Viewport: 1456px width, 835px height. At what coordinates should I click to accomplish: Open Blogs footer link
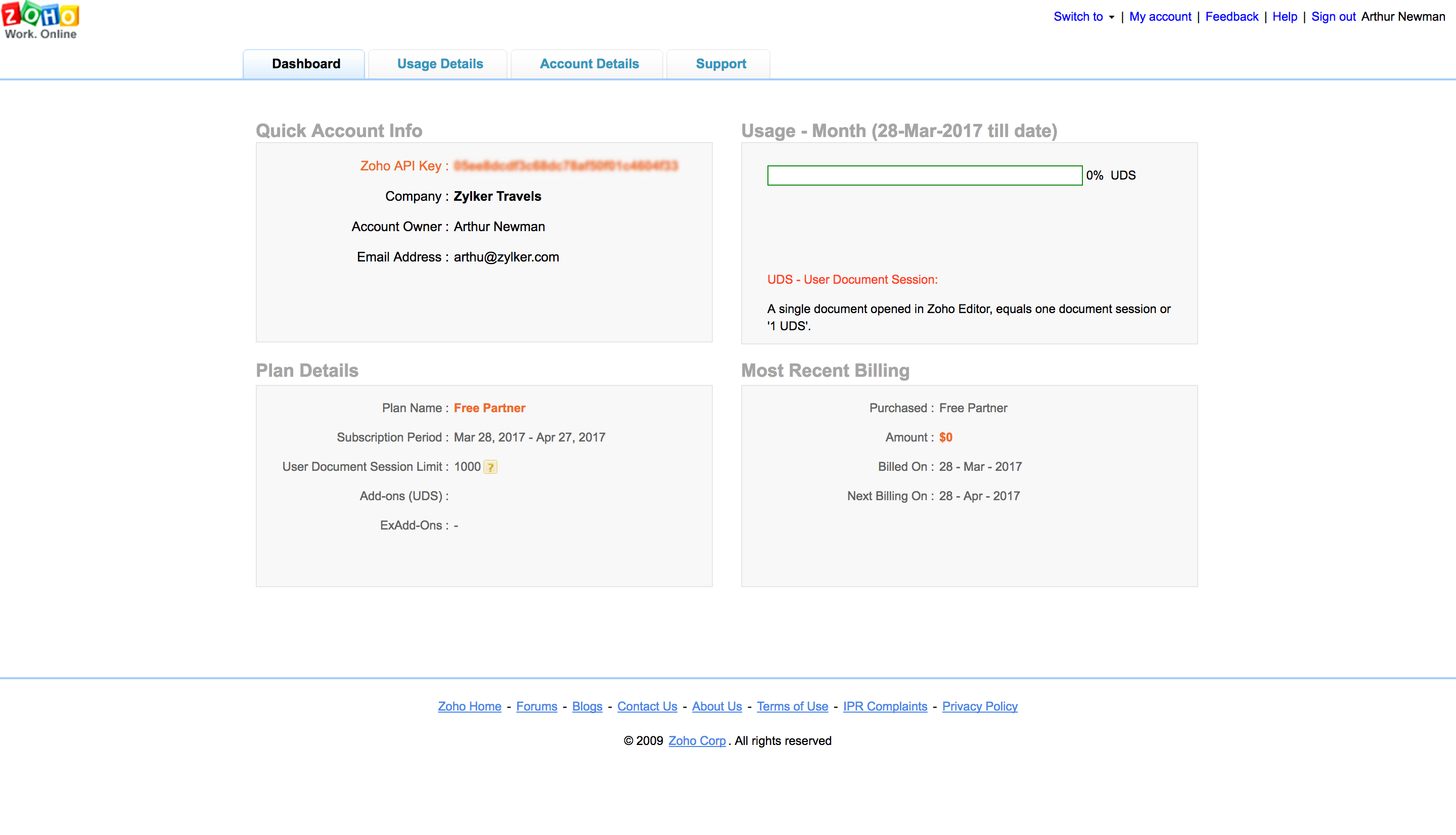(x=586, y=707)
